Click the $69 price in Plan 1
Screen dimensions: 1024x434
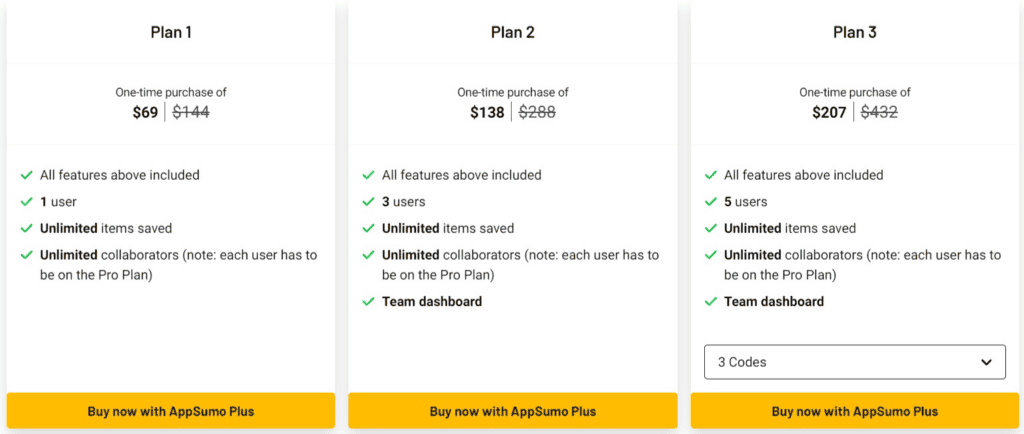[145, 113]
